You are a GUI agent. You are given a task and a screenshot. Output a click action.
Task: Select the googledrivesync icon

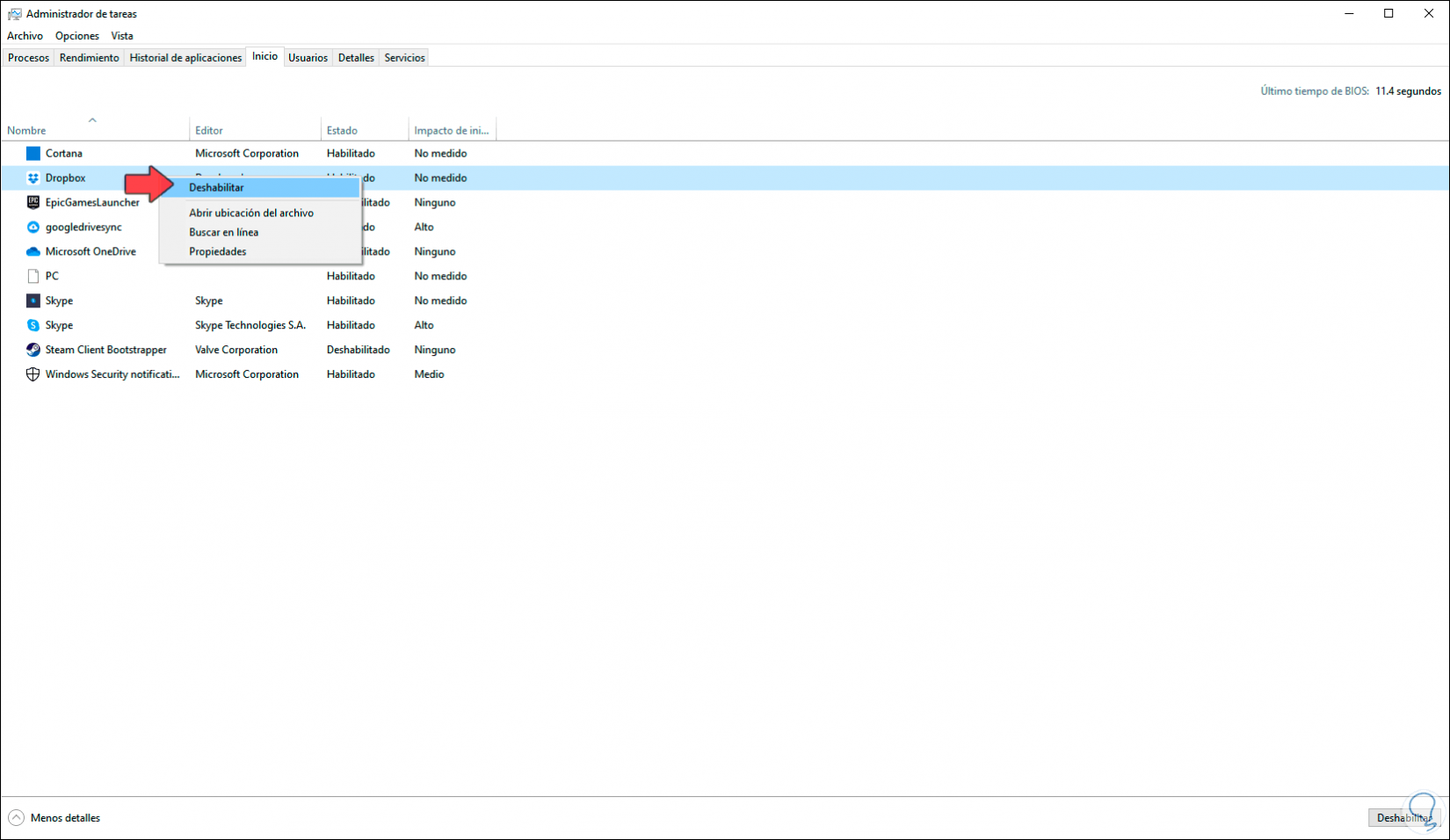point(33,227)
